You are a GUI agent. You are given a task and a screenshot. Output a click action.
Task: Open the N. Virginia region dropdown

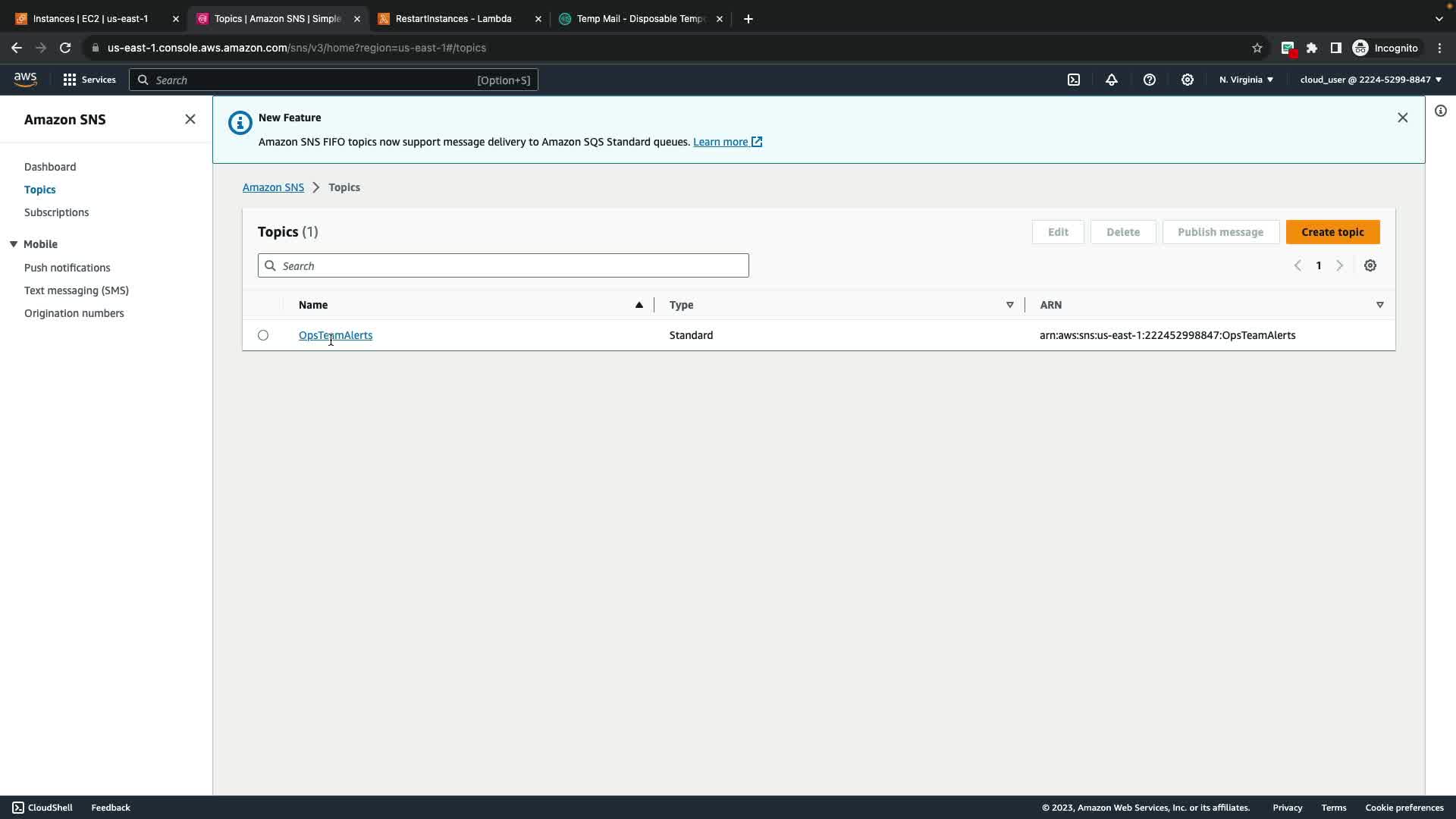1246,80
